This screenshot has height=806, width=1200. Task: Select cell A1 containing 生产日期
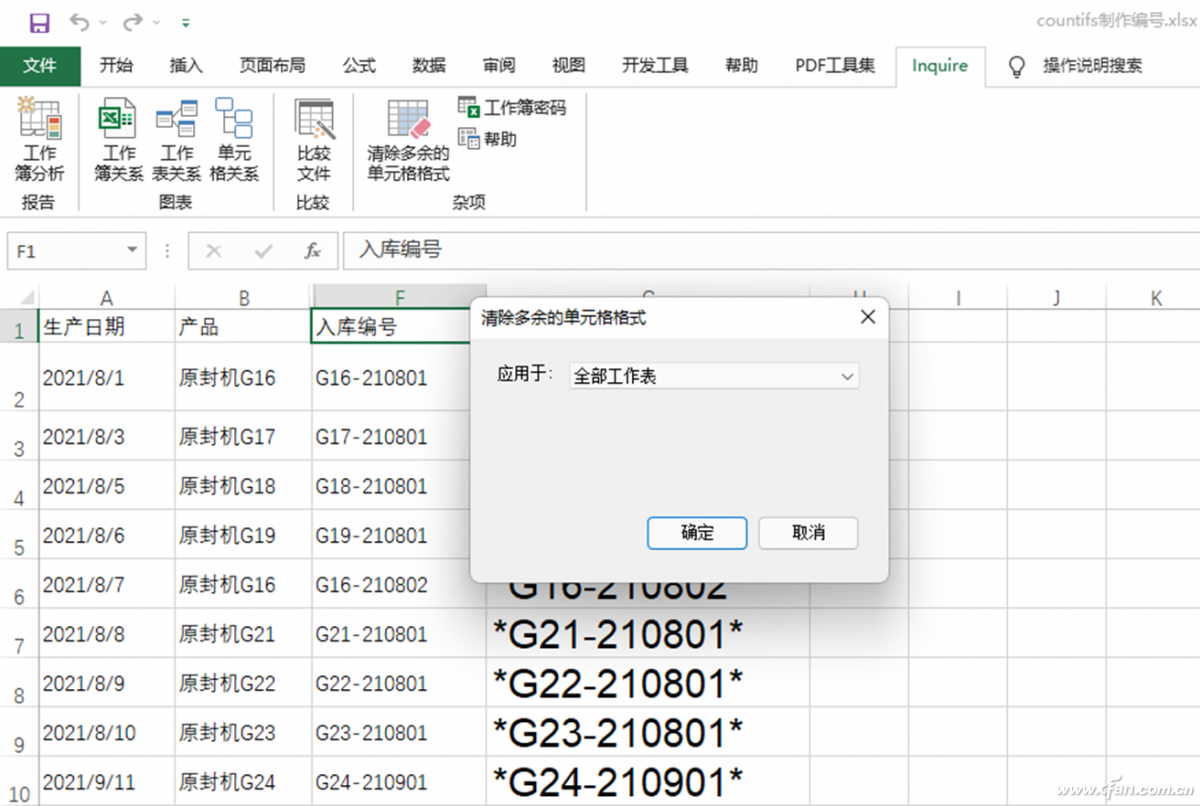106,324
